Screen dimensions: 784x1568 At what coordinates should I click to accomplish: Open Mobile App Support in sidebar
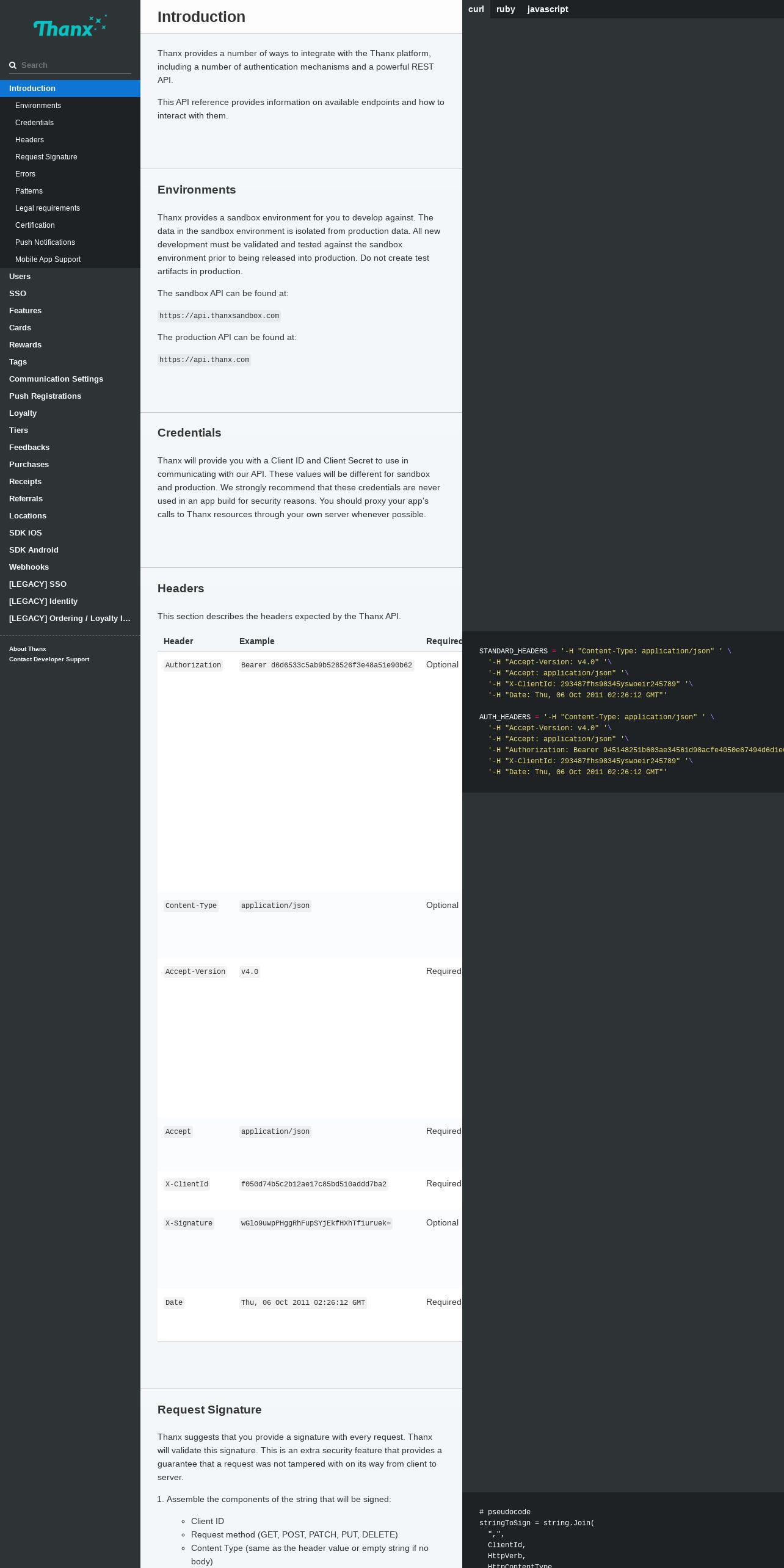click(x=70, y=260)
